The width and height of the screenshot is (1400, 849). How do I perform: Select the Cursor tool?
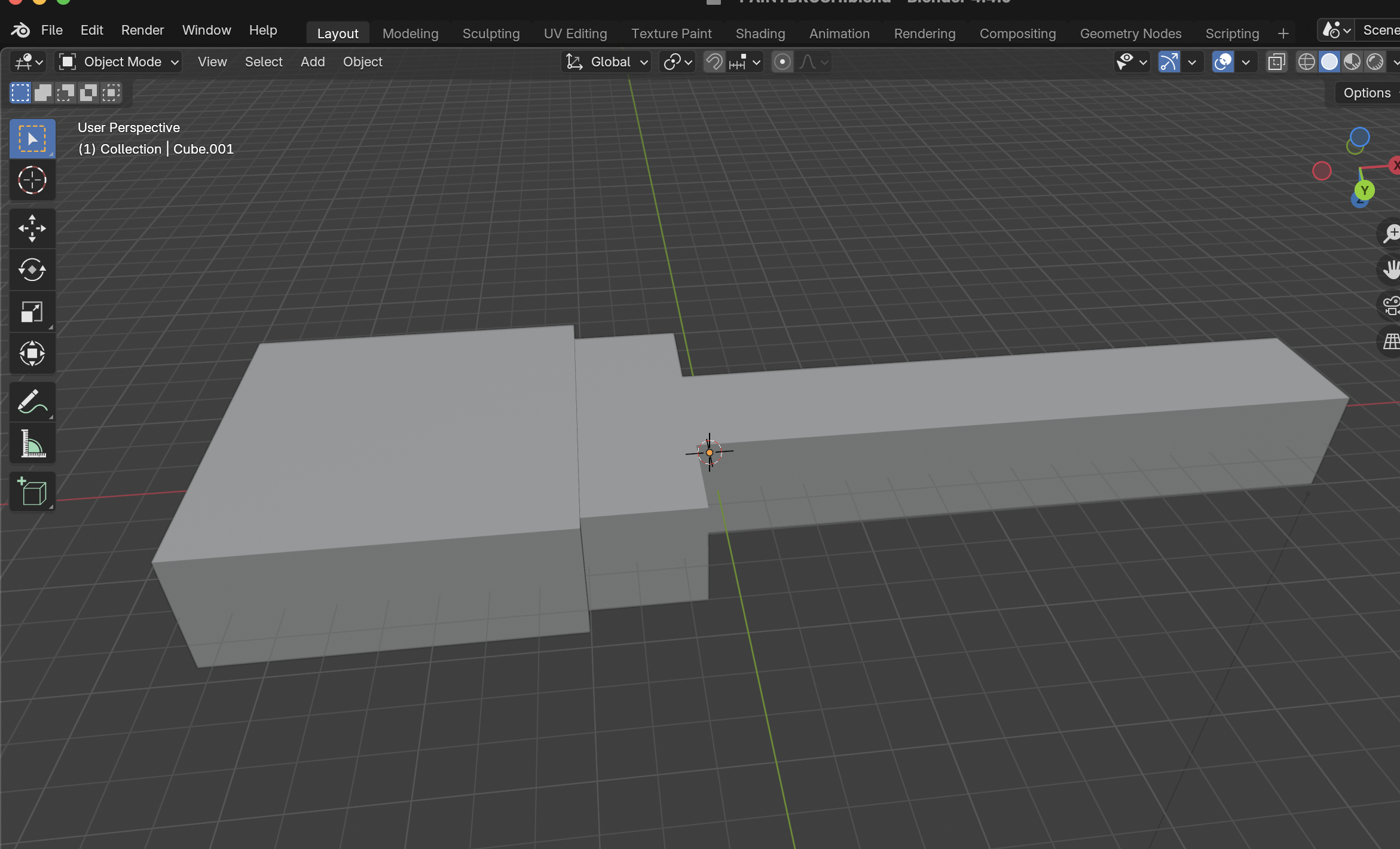pos(32,180)
